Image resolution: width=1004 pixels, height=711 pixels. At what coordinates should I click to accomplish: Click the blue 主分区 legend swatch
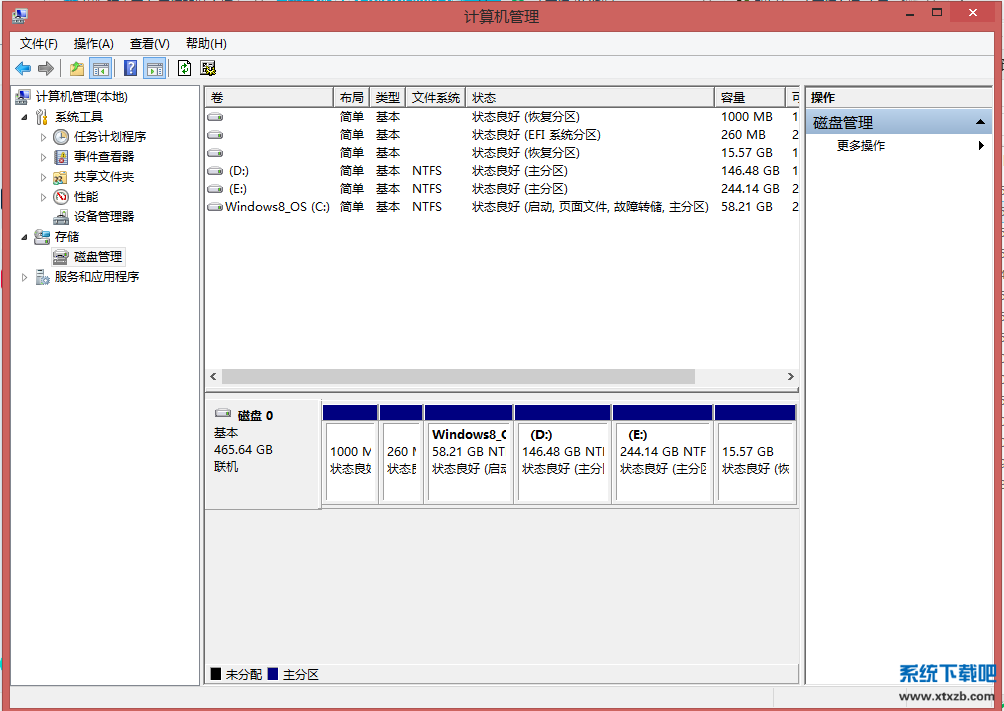point(273,675)
